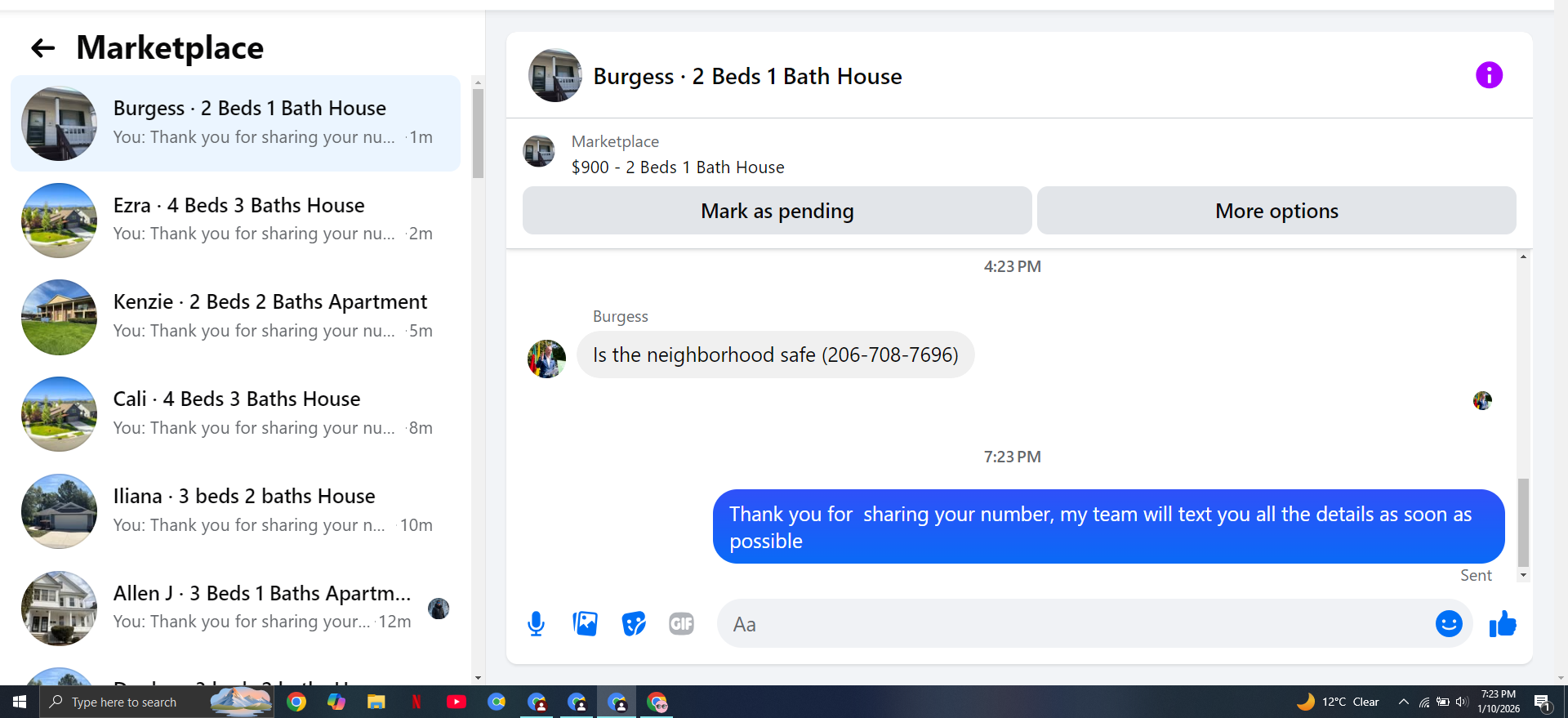
Task: Open Burgess profile picture in chat header
Action: click(x=555, y=75)
